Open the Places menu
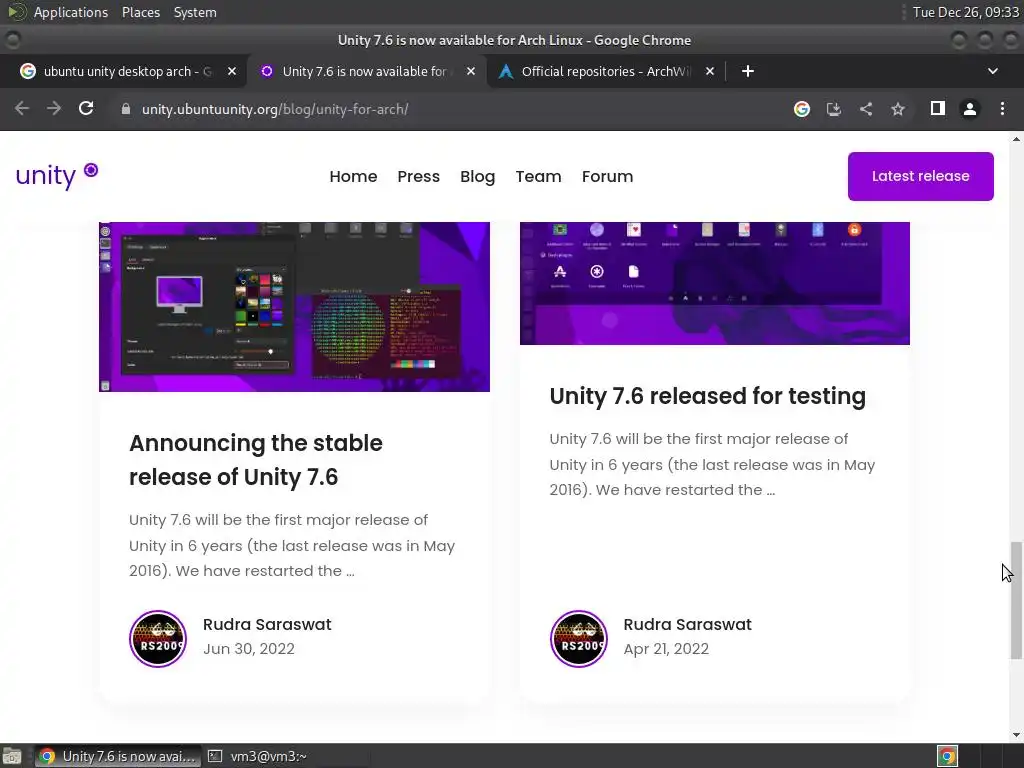This screenshot has height=768, width=1024. coord(140,12)
